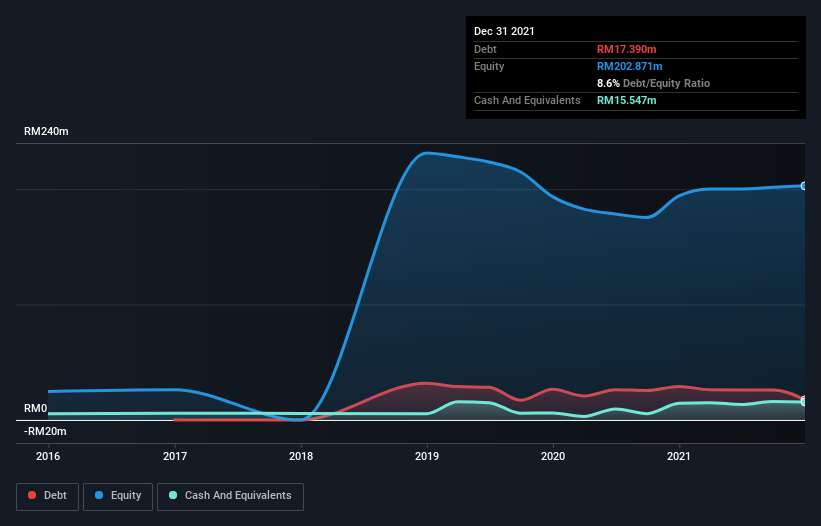Click the RM15.547m cash value
The image size is (821, 526).
coord(626,100)
